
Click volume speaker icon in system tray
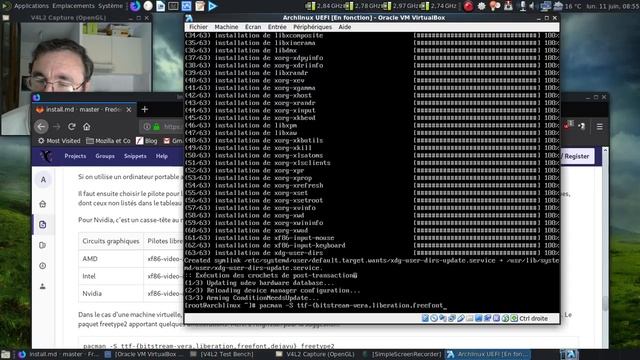click(532, 6)
